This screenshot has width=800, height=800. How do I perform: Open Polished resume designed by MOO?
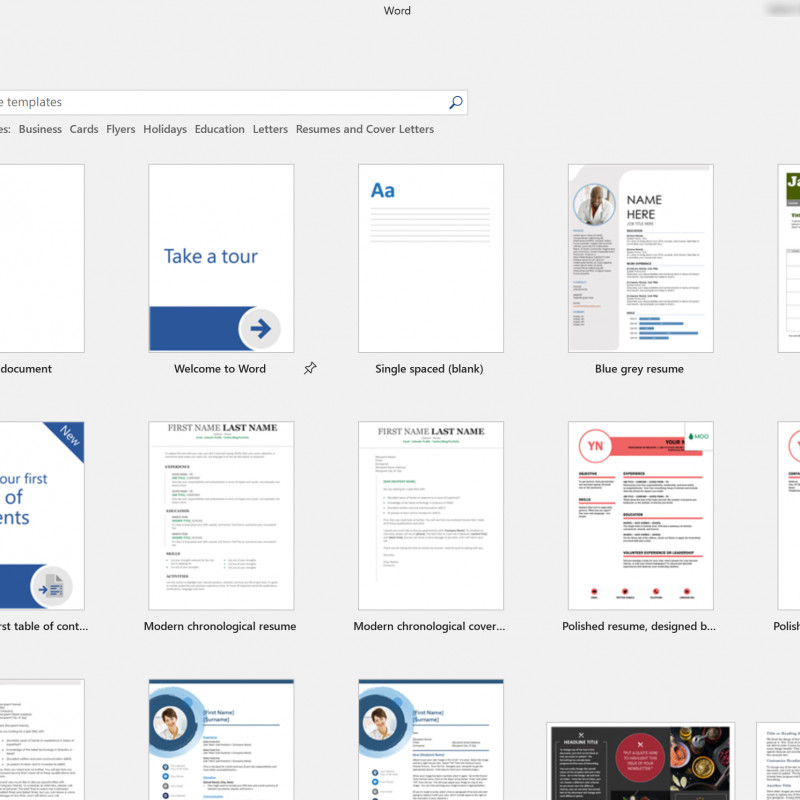coord(641,515)
